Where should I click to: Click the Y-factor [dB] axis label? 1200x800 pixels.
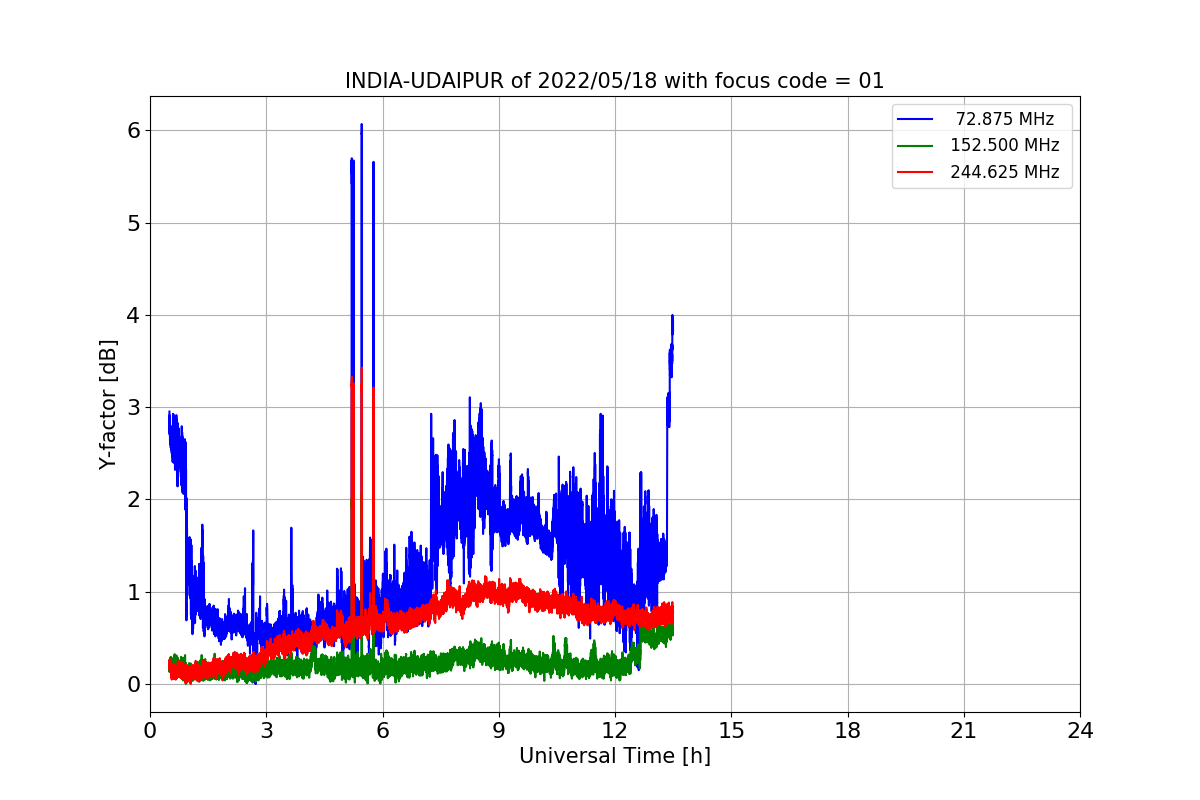pos(108,405)
